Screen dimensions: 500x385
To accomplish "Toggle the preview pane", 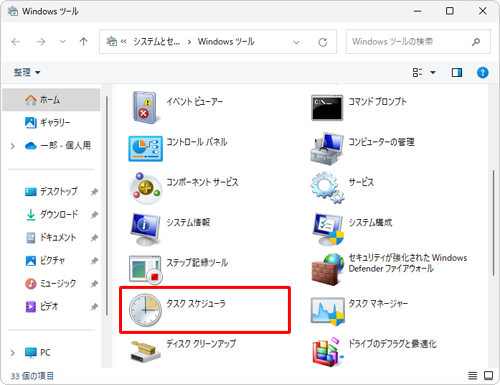I will 457,72.
